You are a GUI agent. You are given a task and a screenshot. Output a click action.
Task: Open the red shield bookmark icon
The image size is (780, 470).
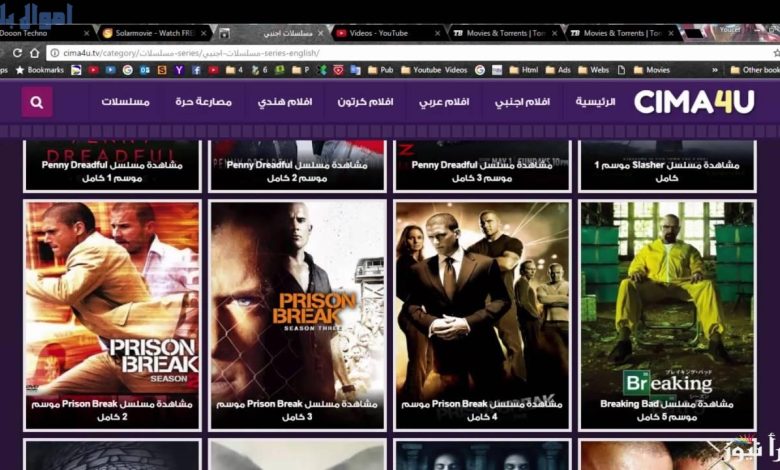pyautogui.click(x=338, y=70)
